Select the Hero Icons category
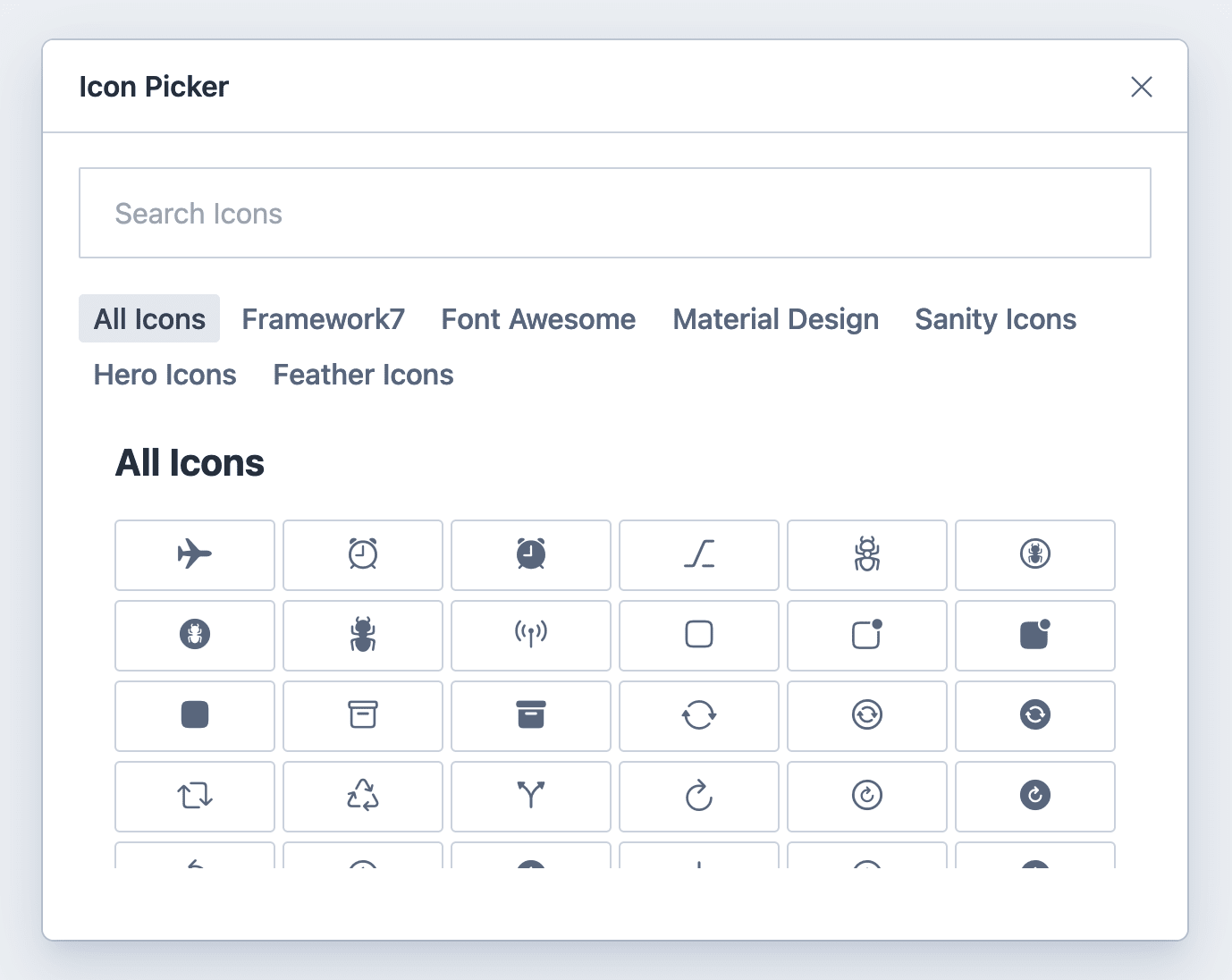 (x=165, y=375)
